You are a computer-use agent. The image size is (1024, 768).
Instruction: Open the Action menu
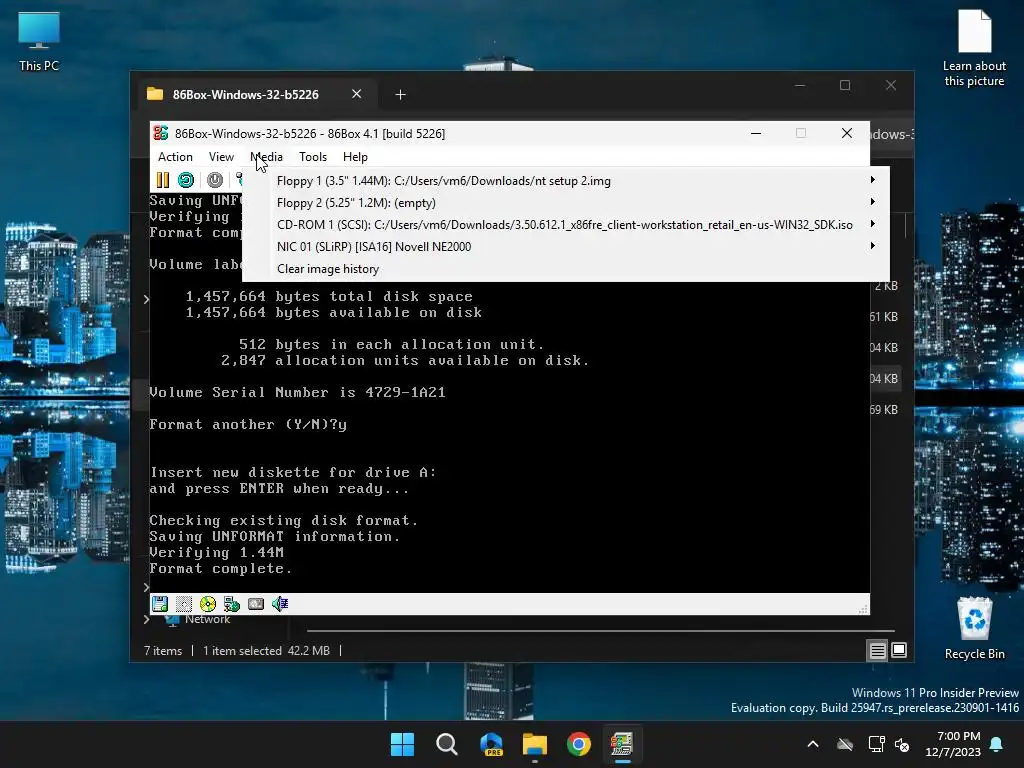pyautogui.click(x=175, y=157)
